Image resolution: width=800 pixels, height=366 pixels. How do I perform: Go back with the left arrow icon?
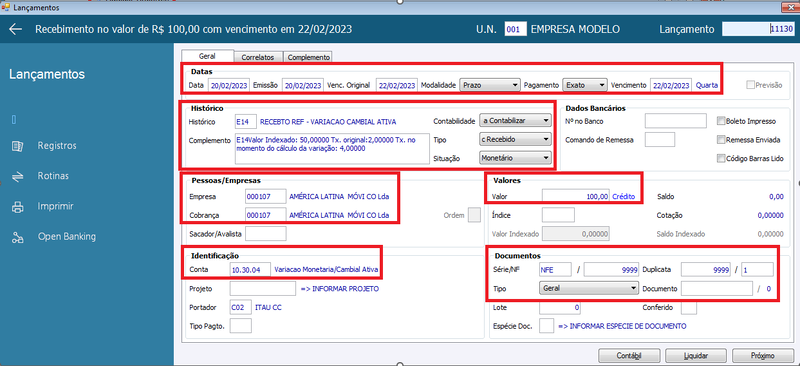tap(15, 29)
